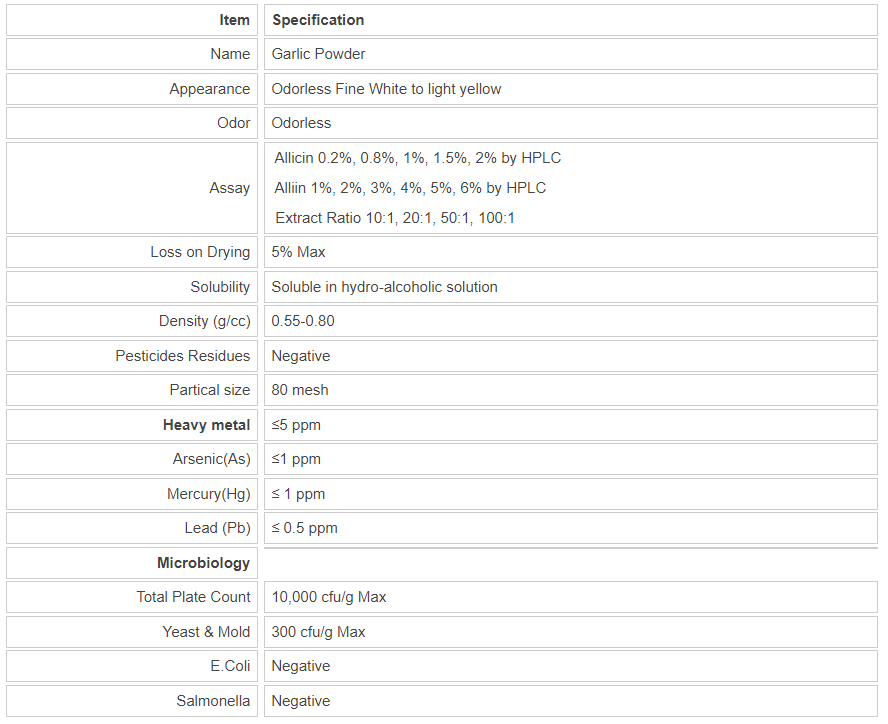
Task: Click the Garlic Powder name cell
Action: point(319,54)
